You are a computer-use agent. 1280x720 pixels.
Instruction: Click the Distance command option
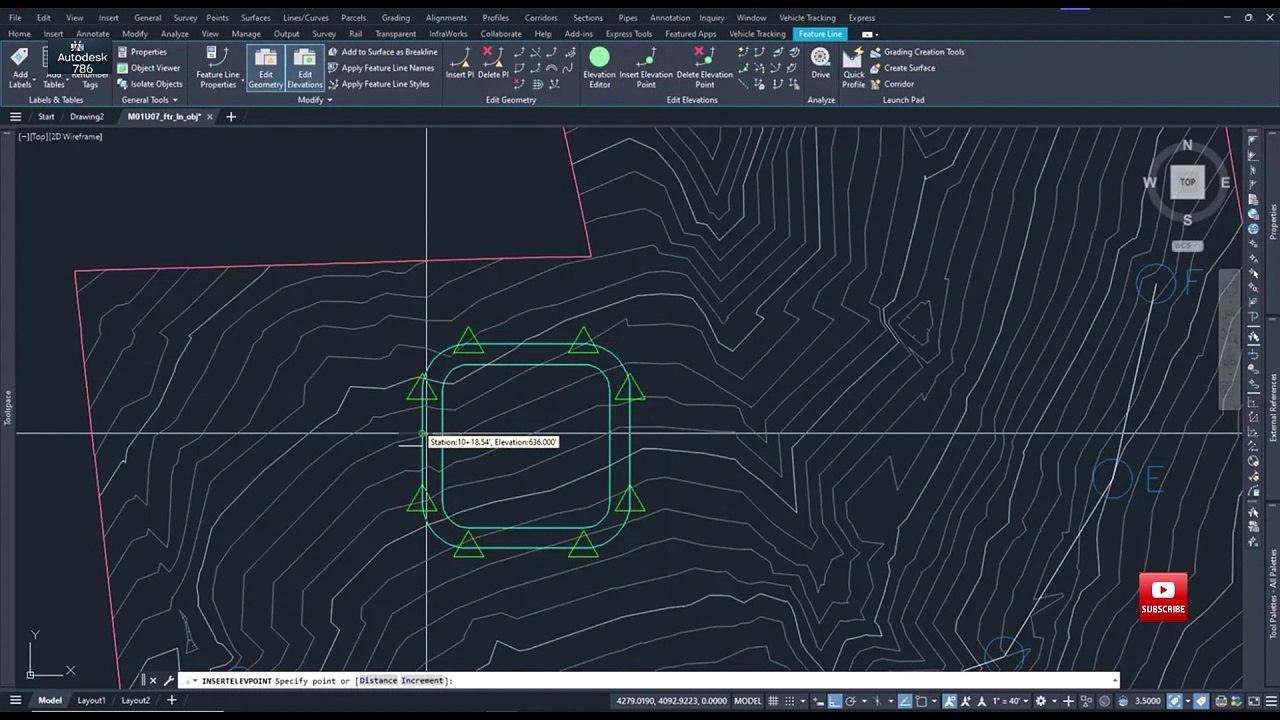pos(378,681)
